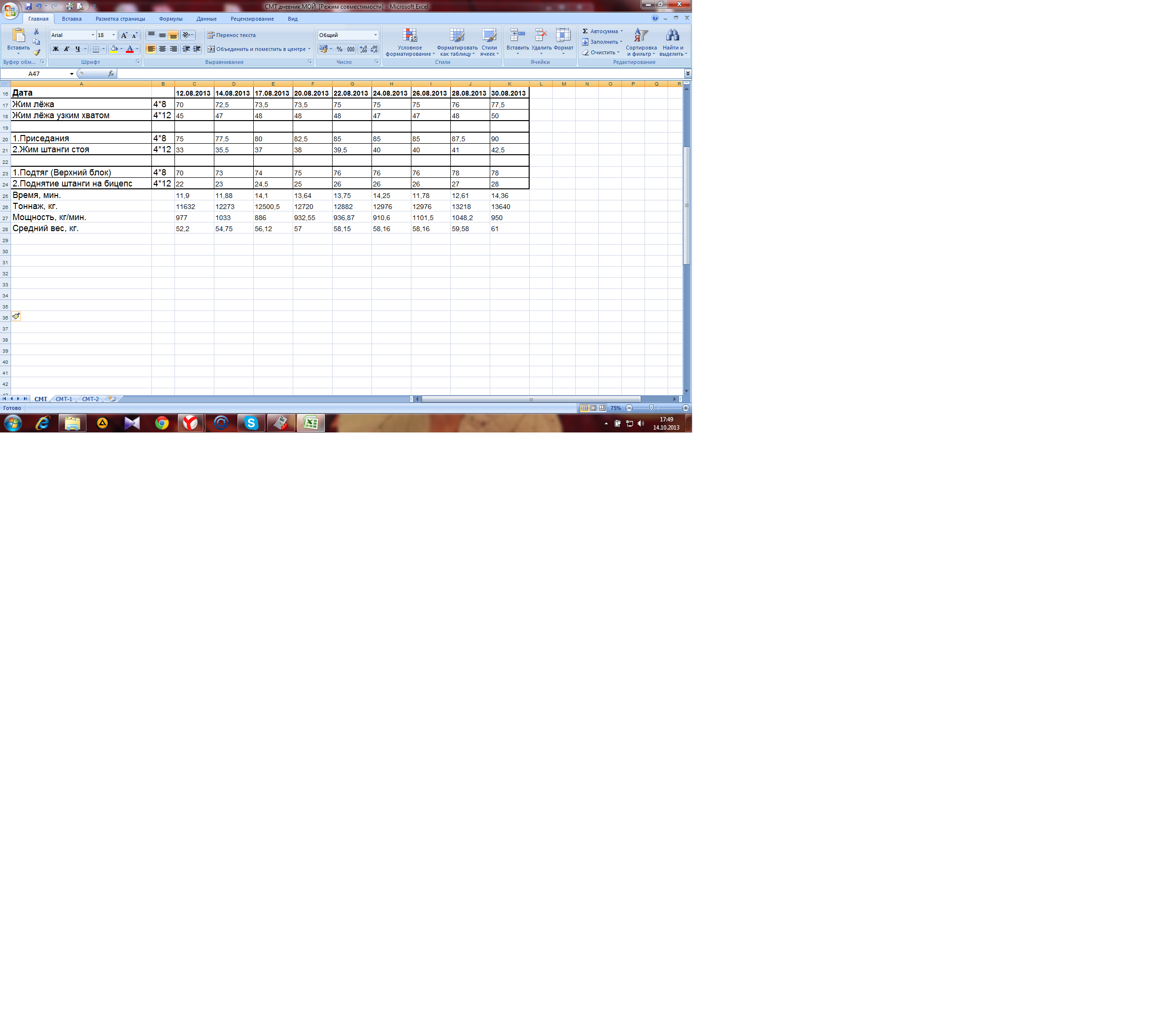Image resolution: width=1165 pixels, height=1036 pixels.
Task: Open the Arial font name dropdown
Action: [x=93, y=36]
